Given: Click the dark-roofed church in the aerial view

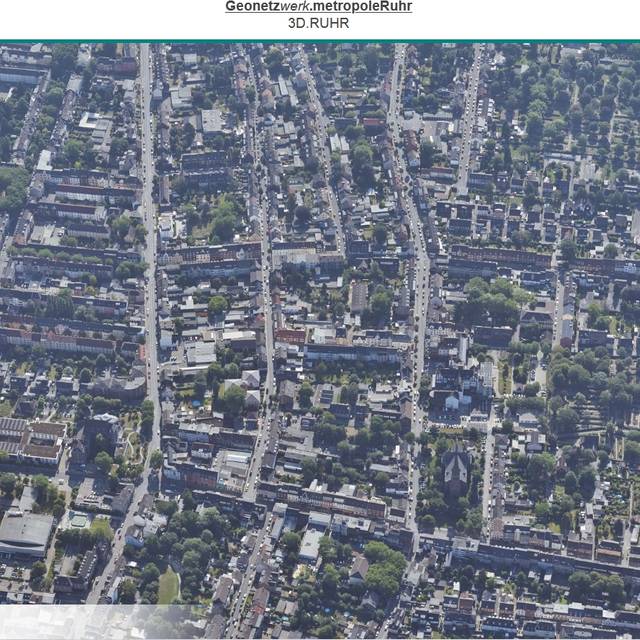Looking at the screenshot, I should 456,468.
